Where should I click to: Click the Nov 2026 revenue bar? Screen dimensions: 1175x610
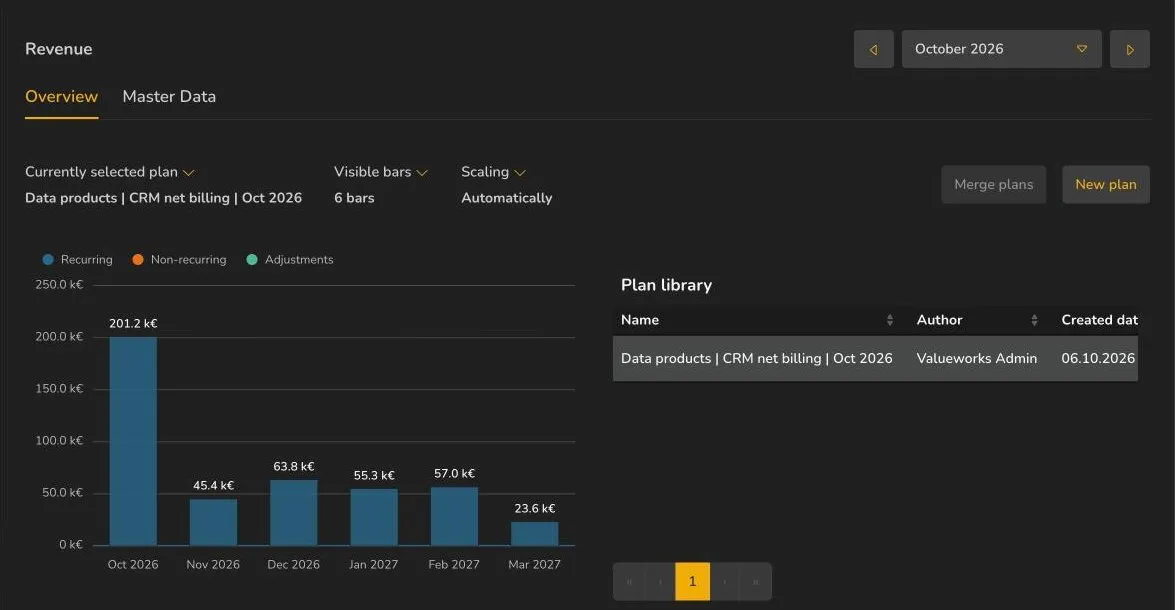[x=214, y=522]
